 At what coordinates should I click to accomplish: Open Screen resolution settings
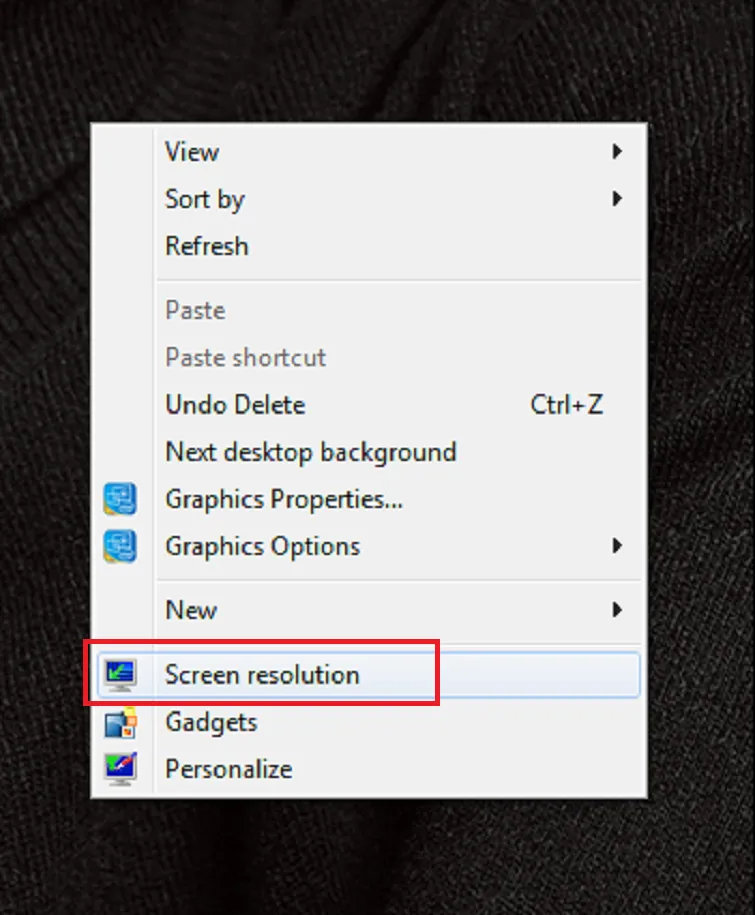tap(261, 674)
